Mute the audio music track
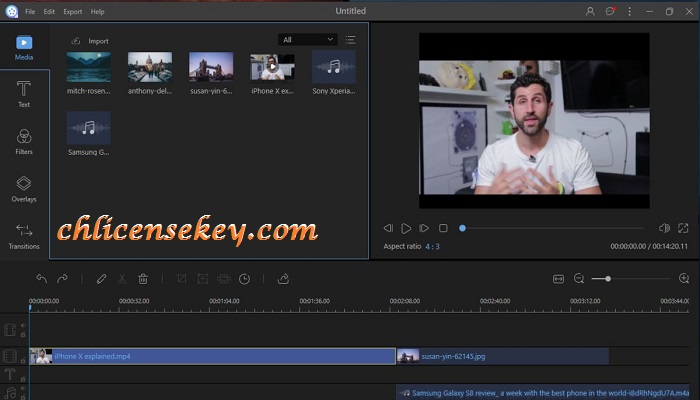This screenshot has width=700, height=400. (x=23, y=389)
